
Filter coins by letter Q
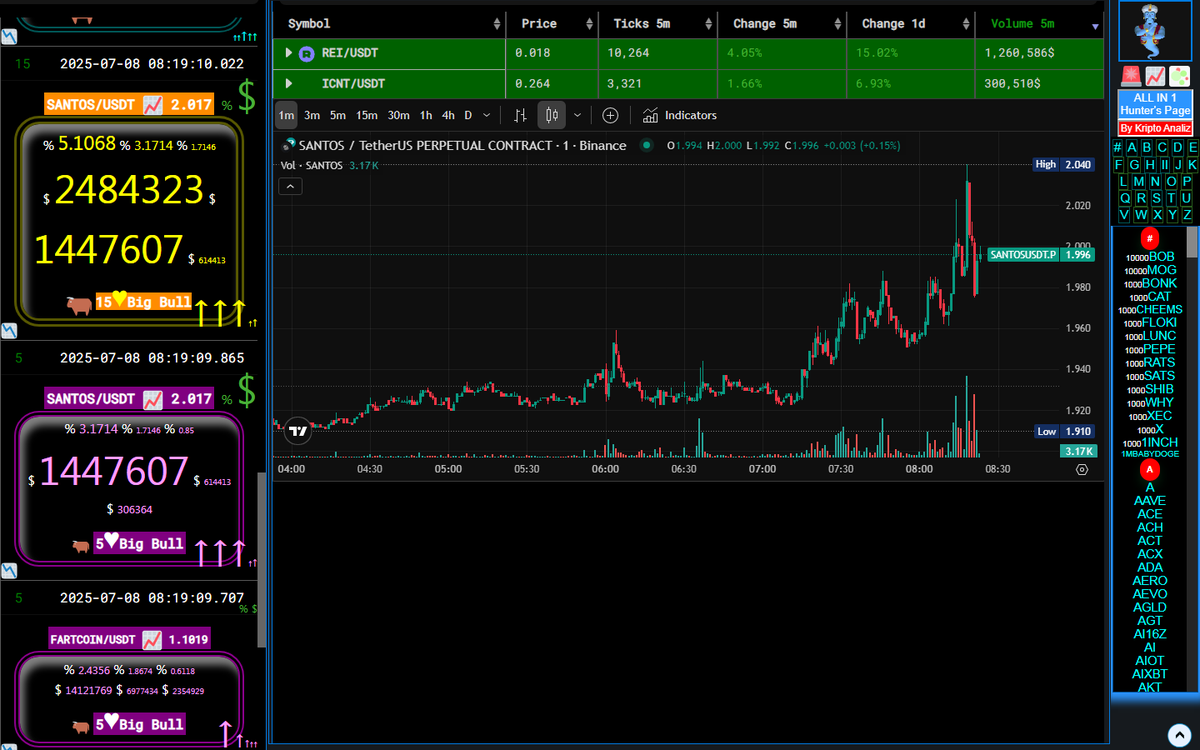pos(1125,198)
